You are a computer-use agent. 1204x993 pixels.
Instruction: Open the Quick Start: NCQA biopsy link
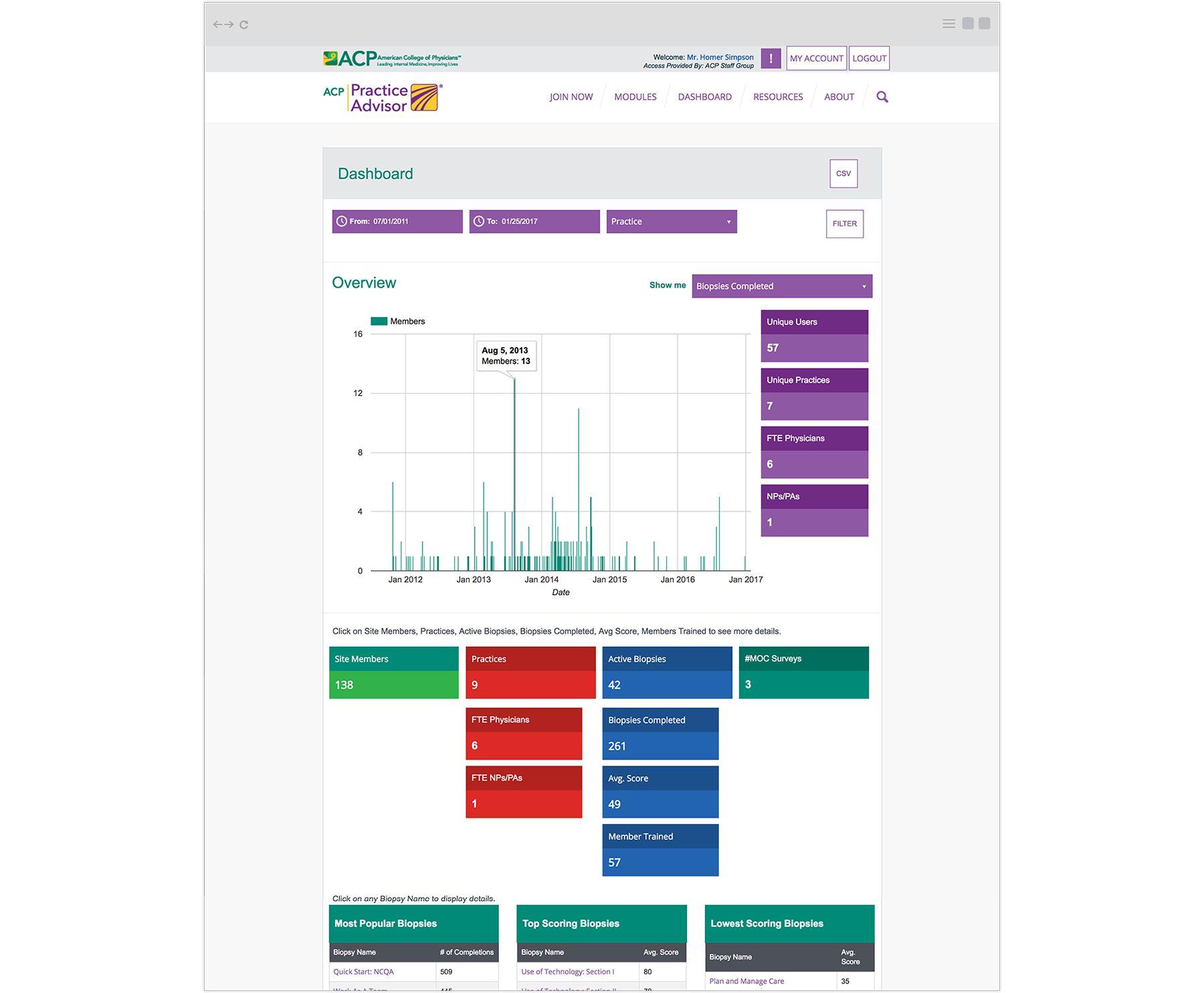click(363, 972)
